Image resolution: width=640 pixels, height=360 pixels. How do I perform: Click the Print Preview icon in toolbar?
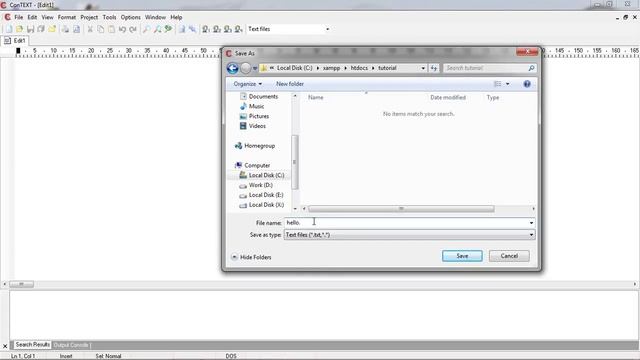76,29
